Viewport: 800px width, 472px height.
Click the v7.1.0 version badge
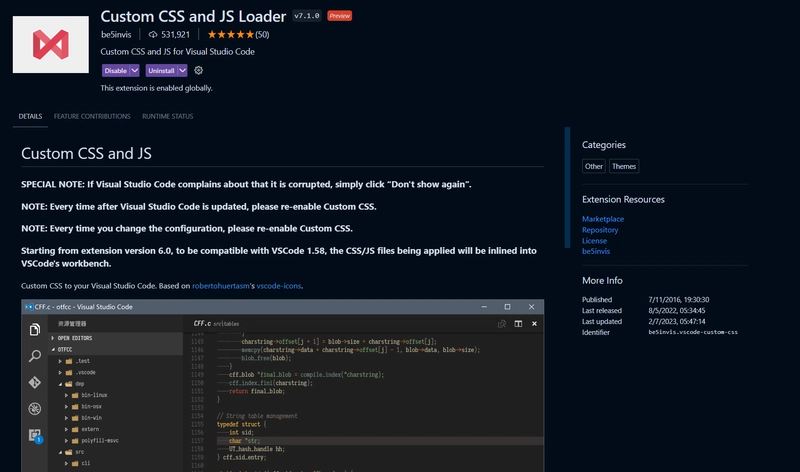[307, 16]
